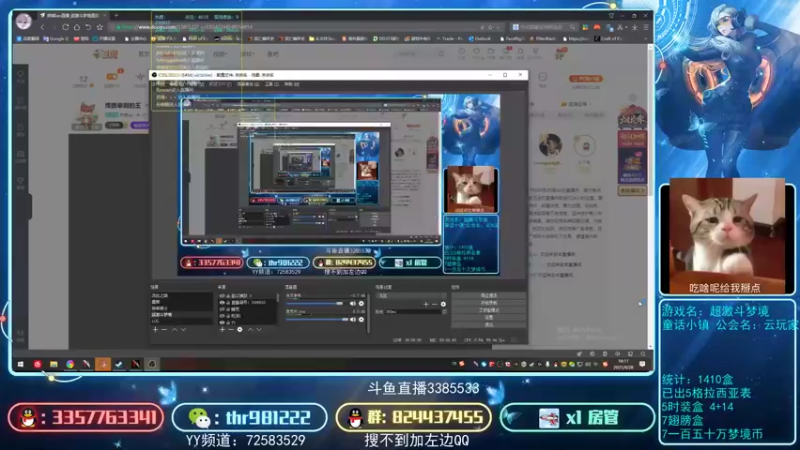Click OBS exit control button
Image resolution: width=800 pixels, height=450 pixels.
(x=489, y=324)
